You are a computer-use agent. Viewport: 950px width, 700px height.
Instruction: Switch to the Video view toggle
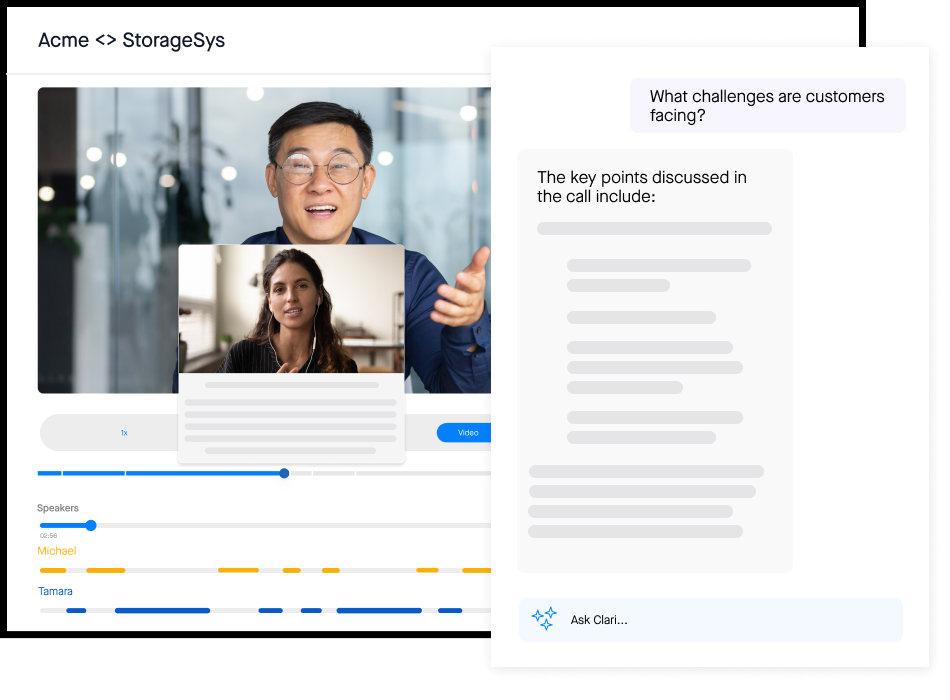point(467,433)
